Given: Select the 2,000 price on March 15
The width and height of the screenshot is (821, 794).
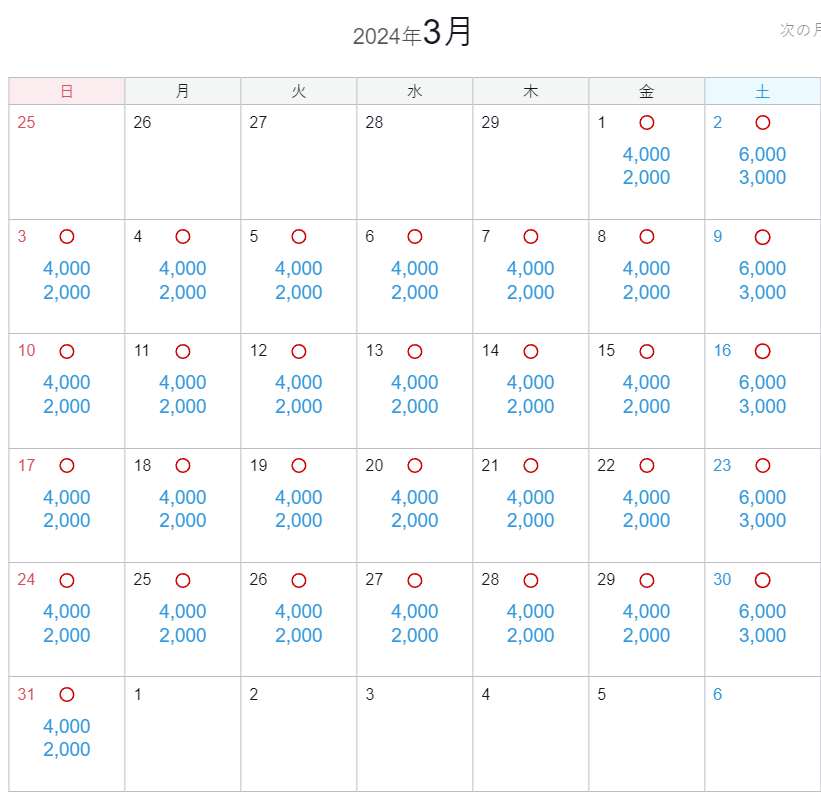Looking at the screenshot, I should 647,406.
